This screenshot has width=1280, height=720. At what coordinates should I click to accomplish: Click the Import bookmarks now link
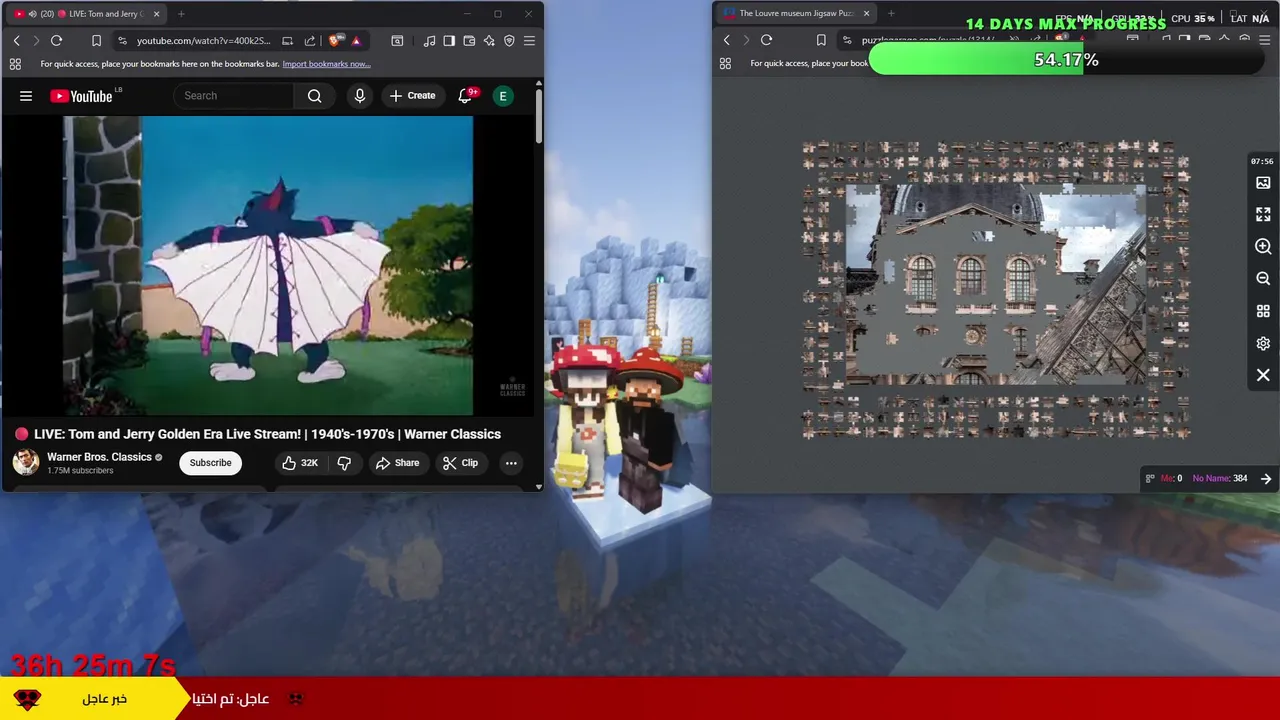[326, 64]
